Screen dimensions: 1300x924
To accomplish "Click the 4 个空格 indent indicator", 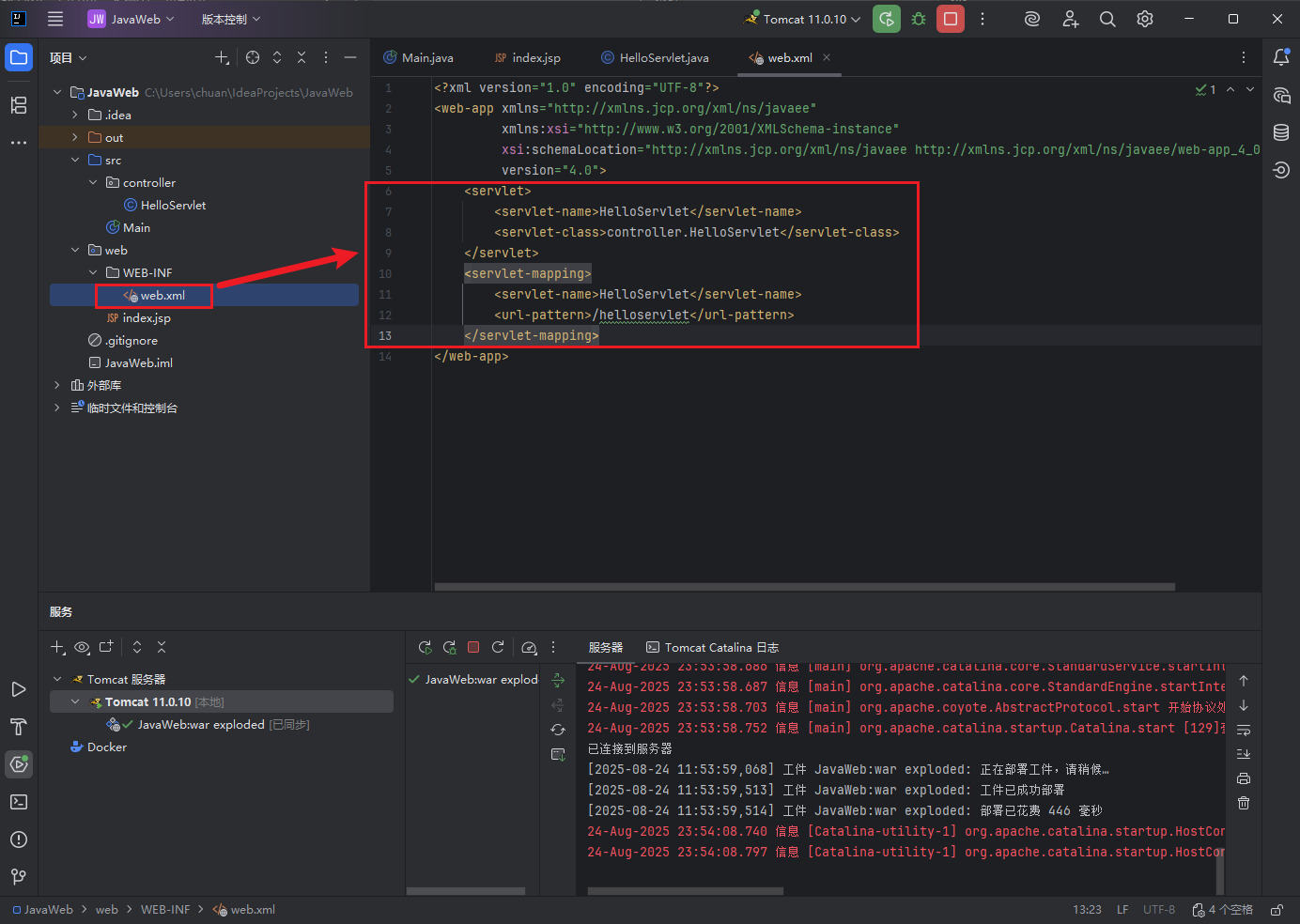I will coord(1223,910).
